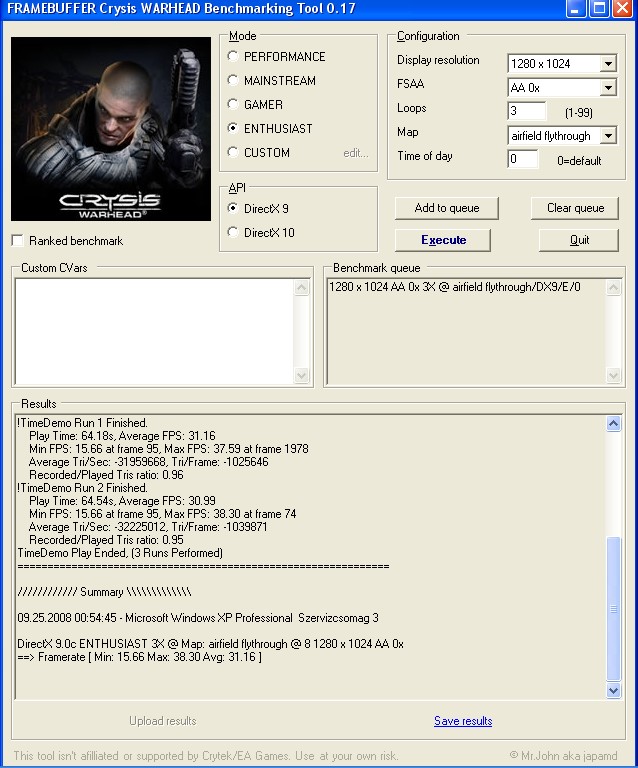Screen dimensions: 638x768
Task: Click inside the Custom CVars text area
Action: pyautogui.click(x=155, y=331)
